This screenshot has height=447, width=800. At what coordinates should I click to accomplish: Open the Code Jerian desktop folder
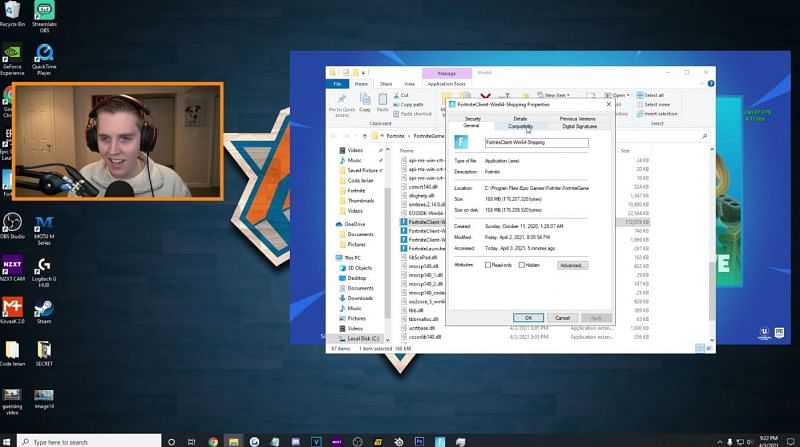12,353
